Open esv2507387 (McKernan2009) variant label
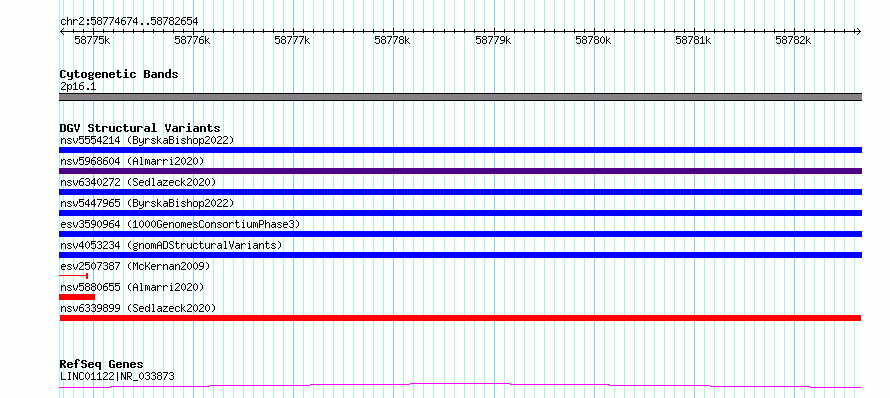Viewport: 890px width, 398px height. (135, 266)
